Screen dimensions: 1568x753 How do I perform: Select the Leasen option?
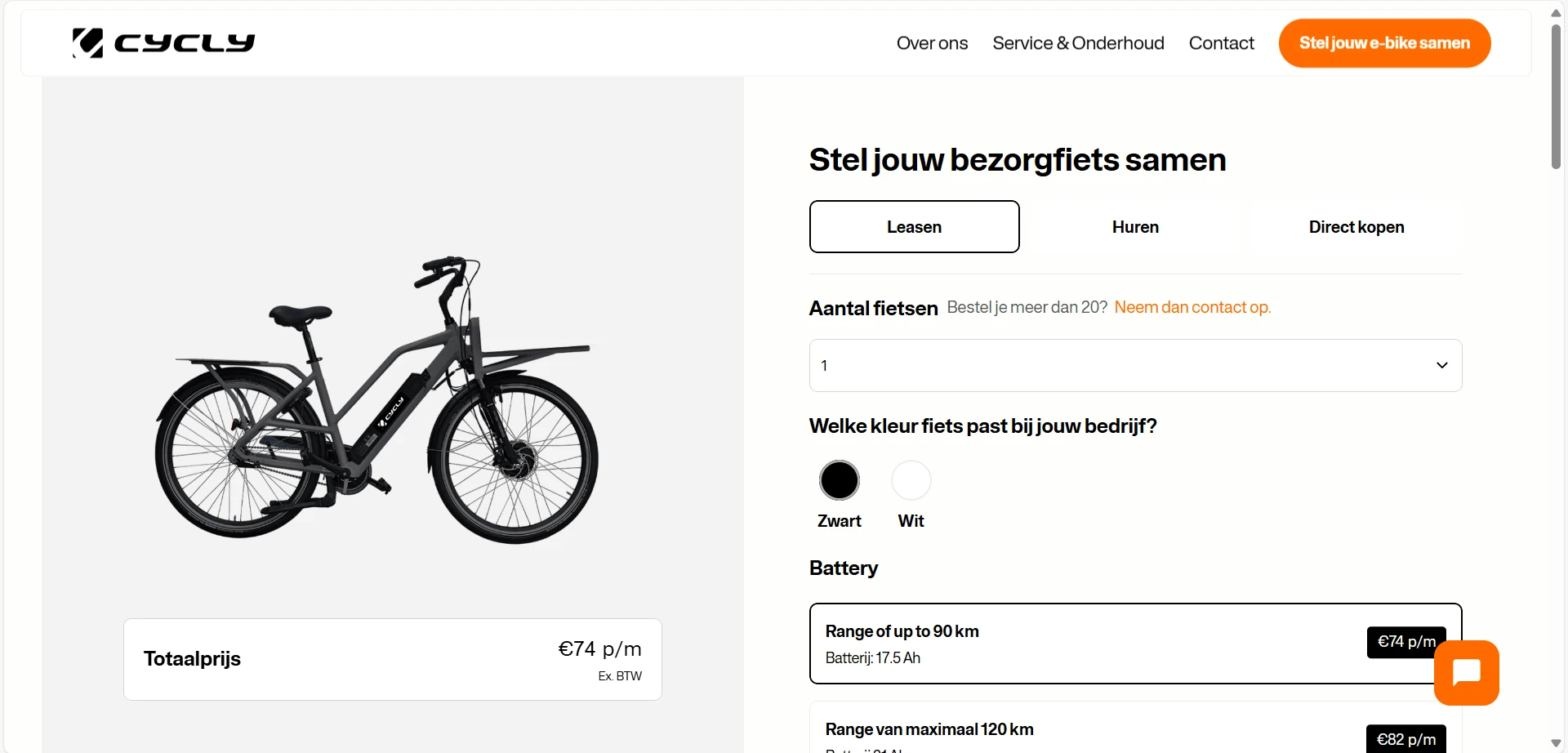pyautogui.click(x=913, y=227)
